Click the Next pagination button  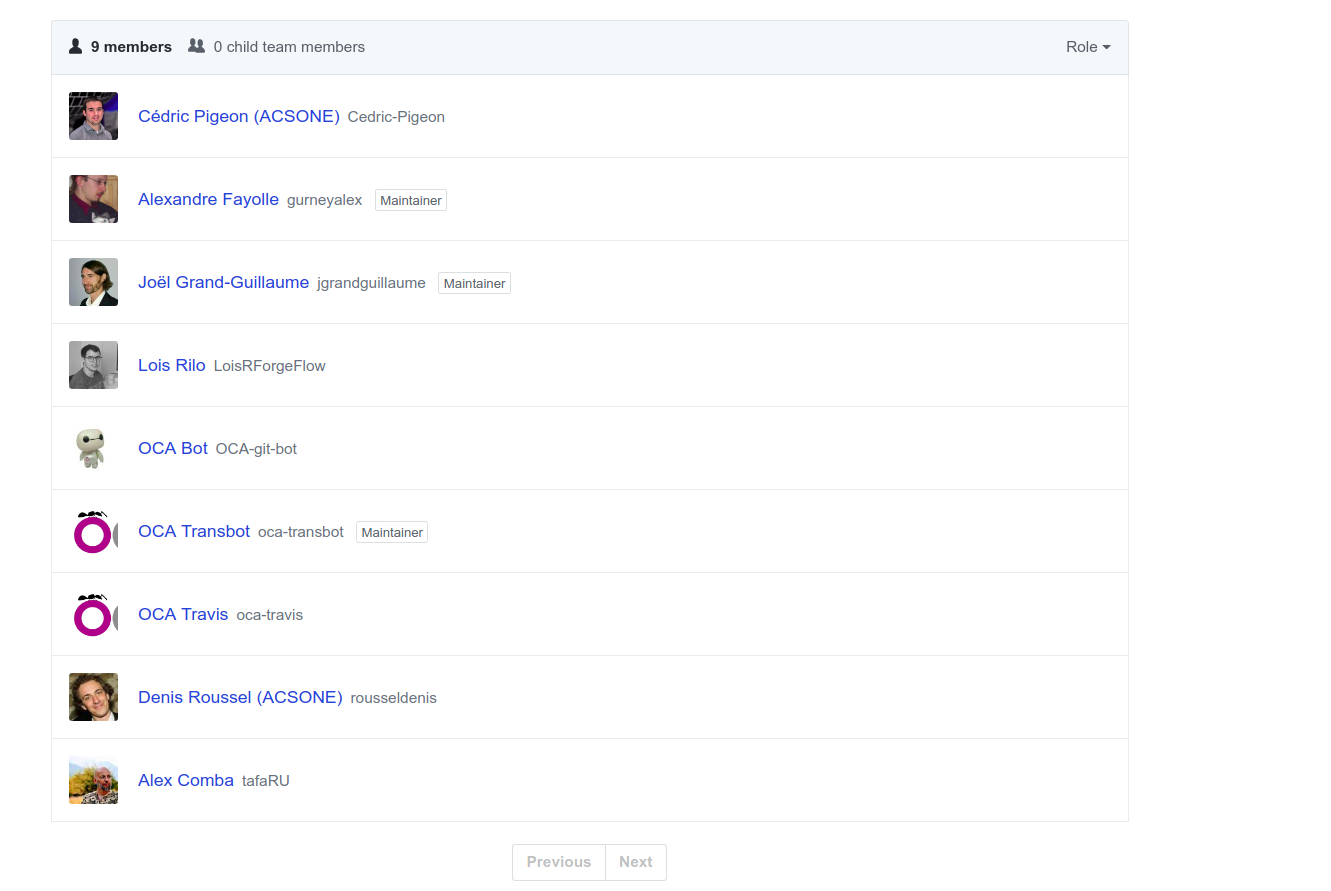coord(635,862)
